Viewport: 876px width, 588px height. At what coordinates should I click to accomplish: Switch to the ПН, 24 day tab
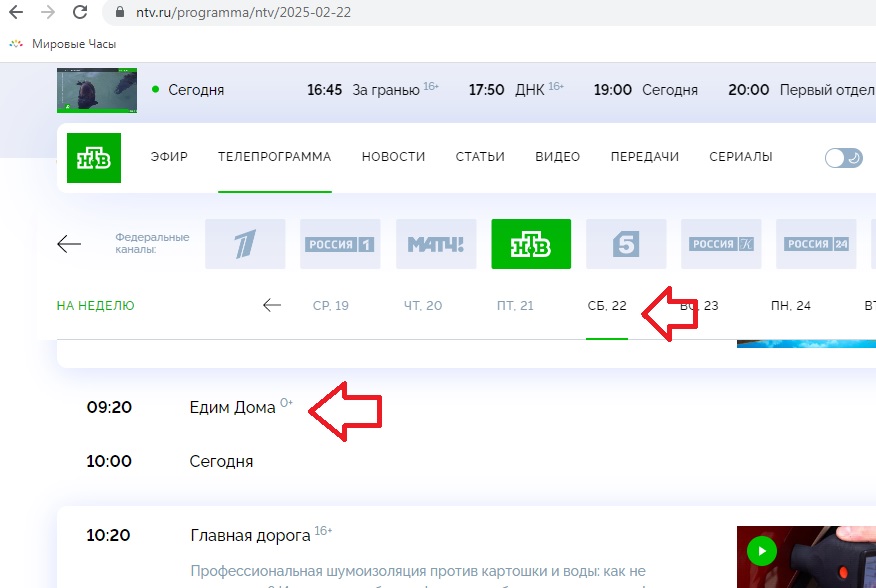[x=791, y=306]
